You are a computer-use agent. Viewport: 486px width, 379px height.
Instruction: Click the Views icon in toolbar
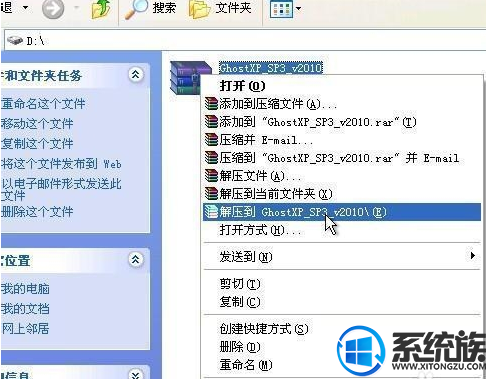[281, 9]
